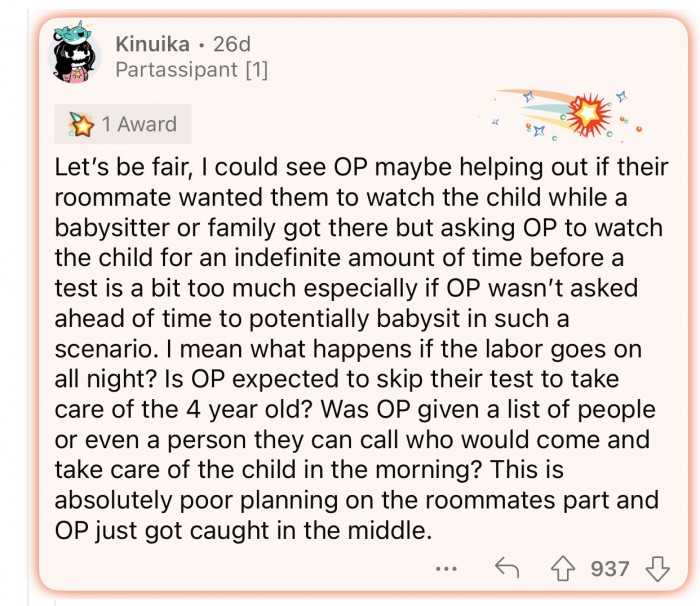Click the star icon in the award badge
The height and width of the screenshot is (606, 700).
click(x=81, y=125)
